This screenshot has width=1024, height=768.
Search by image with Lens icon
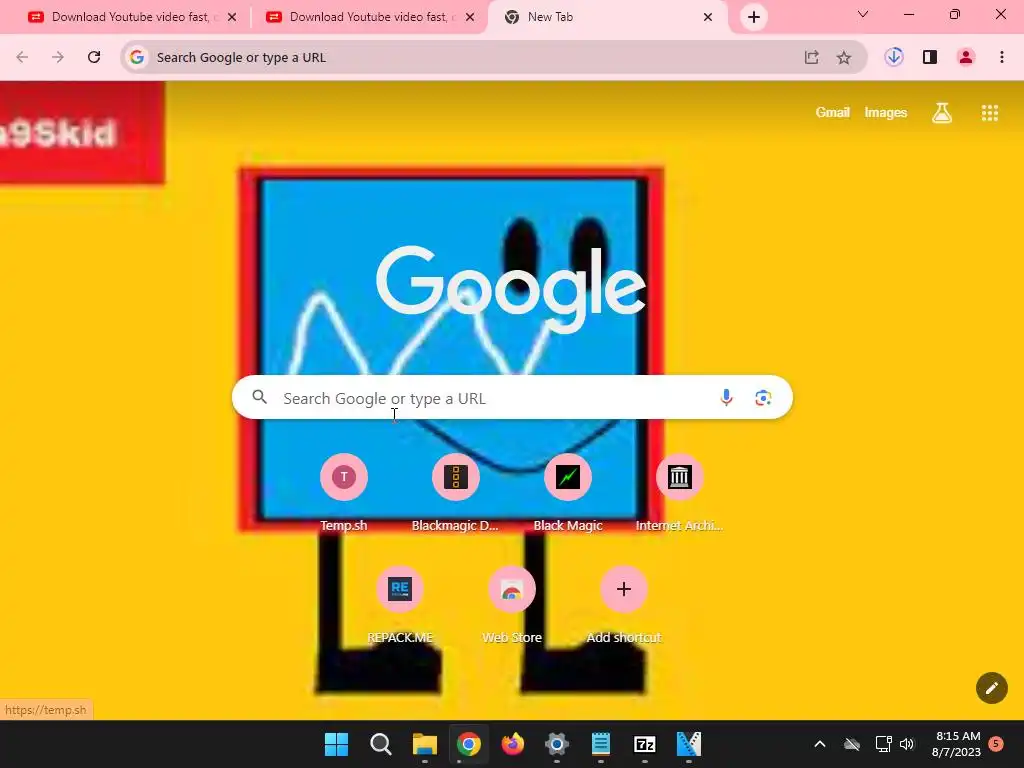763,397
